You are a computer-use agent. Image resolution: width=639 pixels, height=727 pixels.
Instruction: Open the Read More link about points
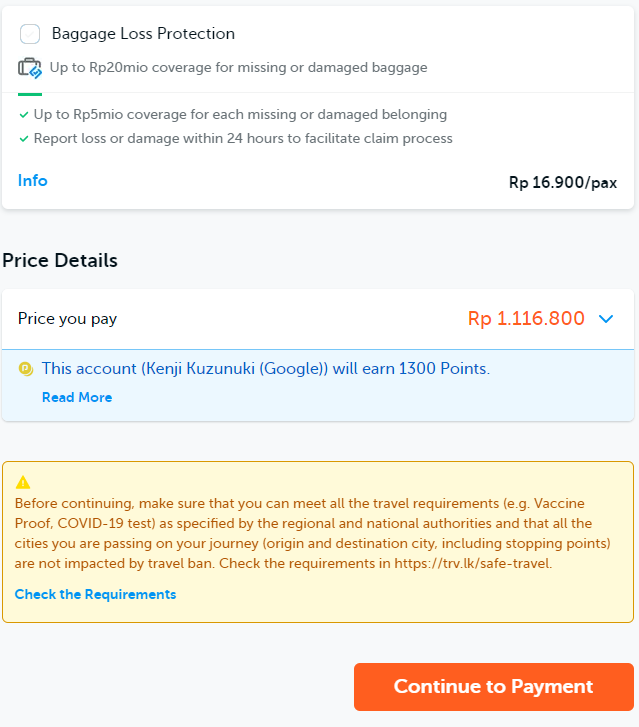point(77,397)
